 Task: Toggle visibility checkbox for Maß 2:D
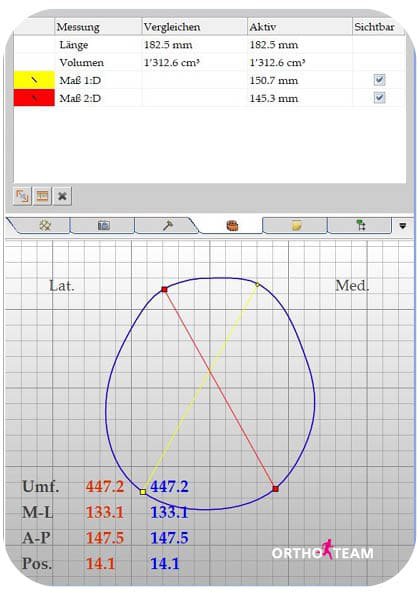(x=379, y=98)
